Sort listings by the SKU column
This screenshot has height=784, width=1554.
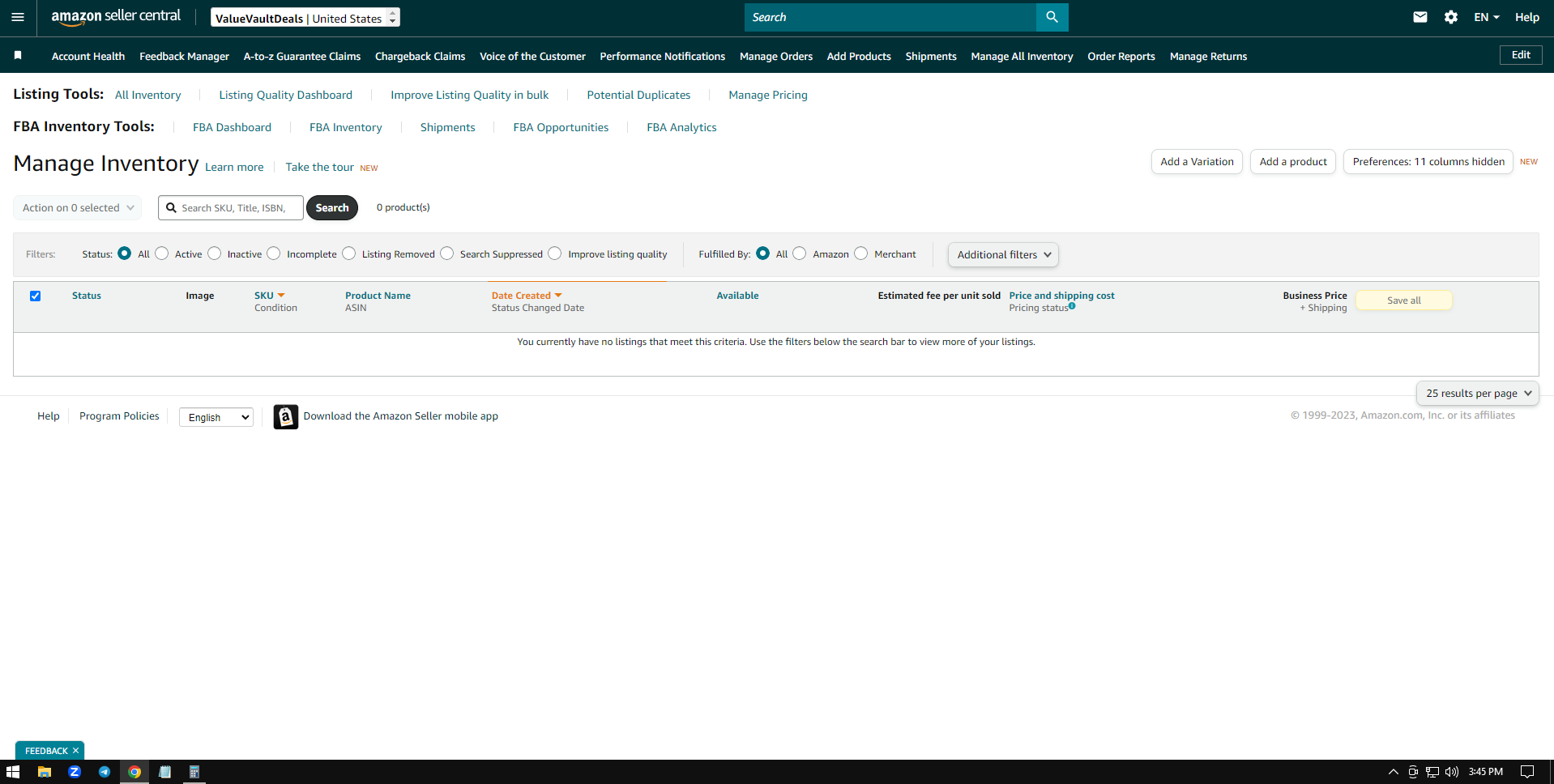[269, 296]
